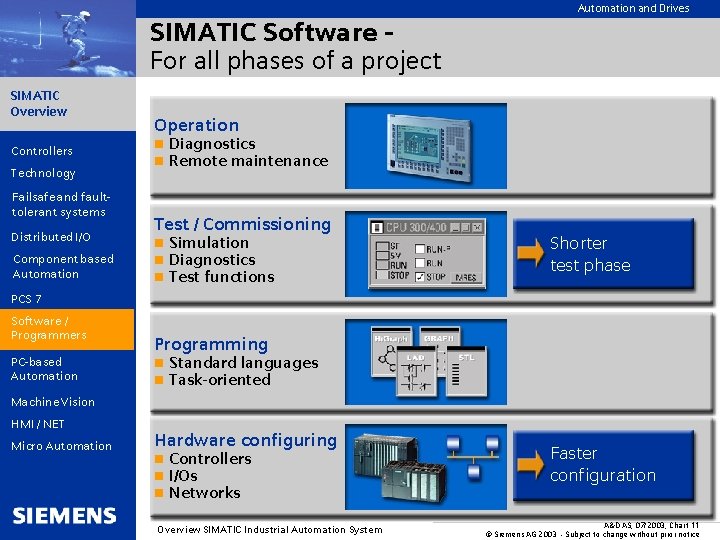Click the network topology icon

pos(473,458)
